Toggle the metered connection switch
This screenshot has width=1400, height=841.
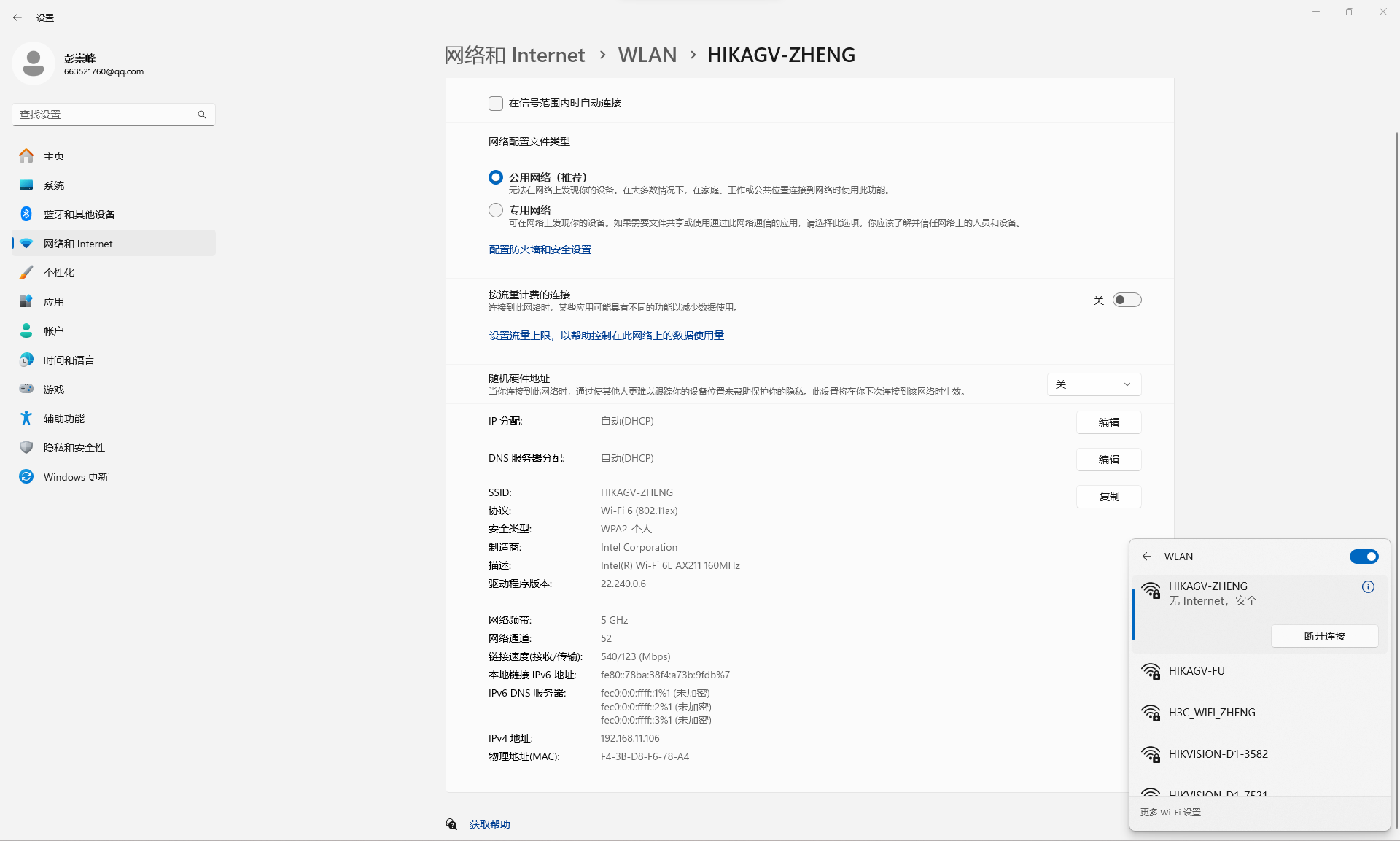click(1127, 301)
